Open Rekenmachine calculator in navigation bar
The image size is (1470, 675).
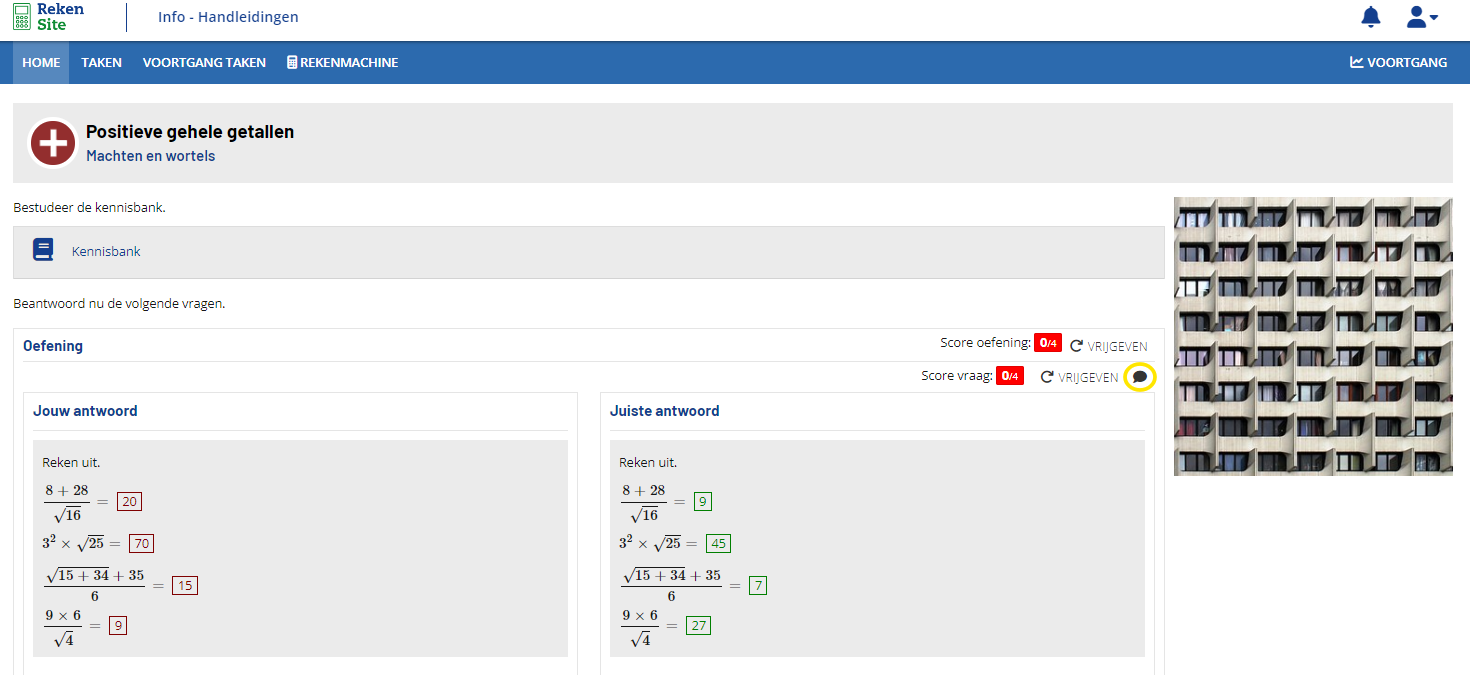pos(342,62)
